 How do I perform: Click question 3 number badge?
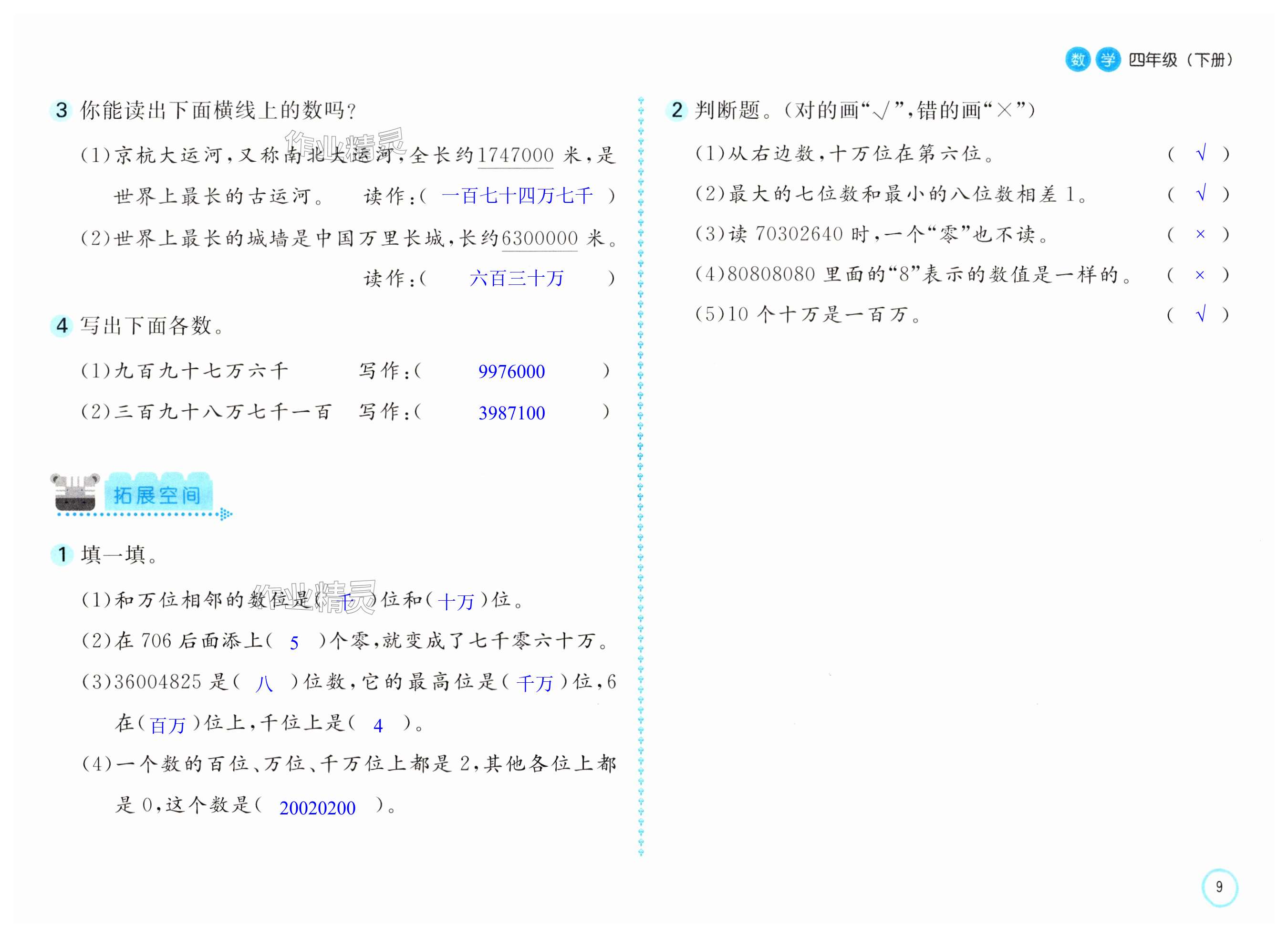(62, 110)
